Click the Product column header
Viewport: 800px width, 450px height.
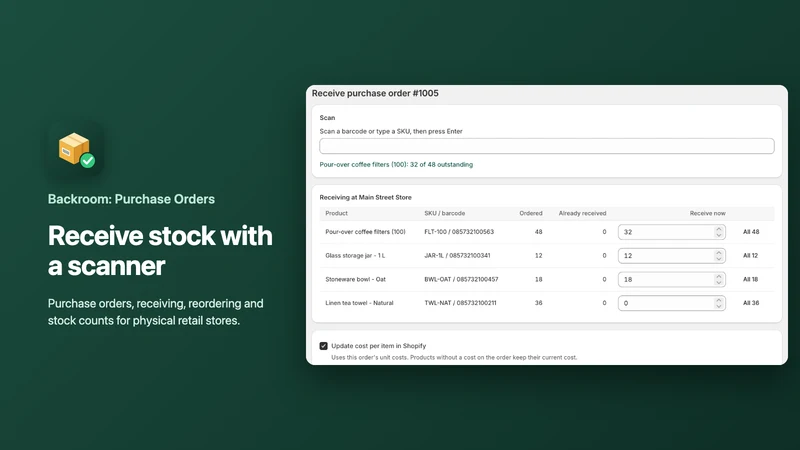point(336,213)
